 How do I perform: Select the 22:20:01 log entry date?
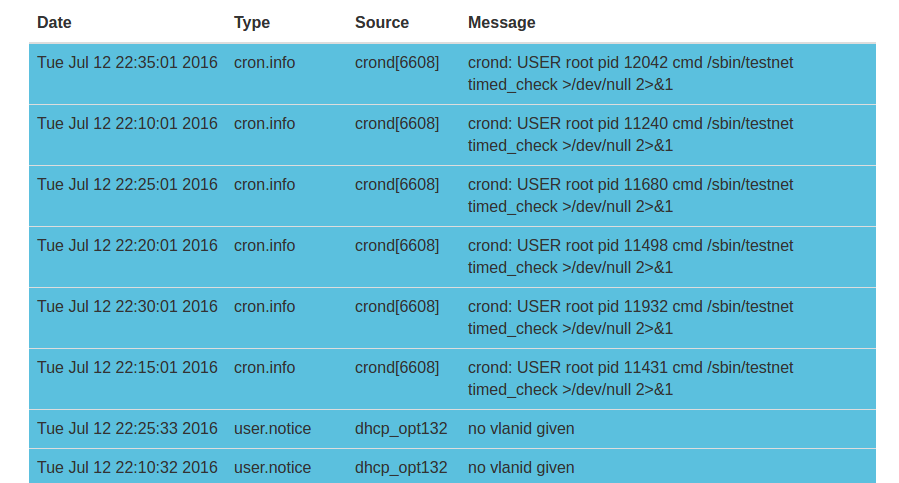point(127,246)
